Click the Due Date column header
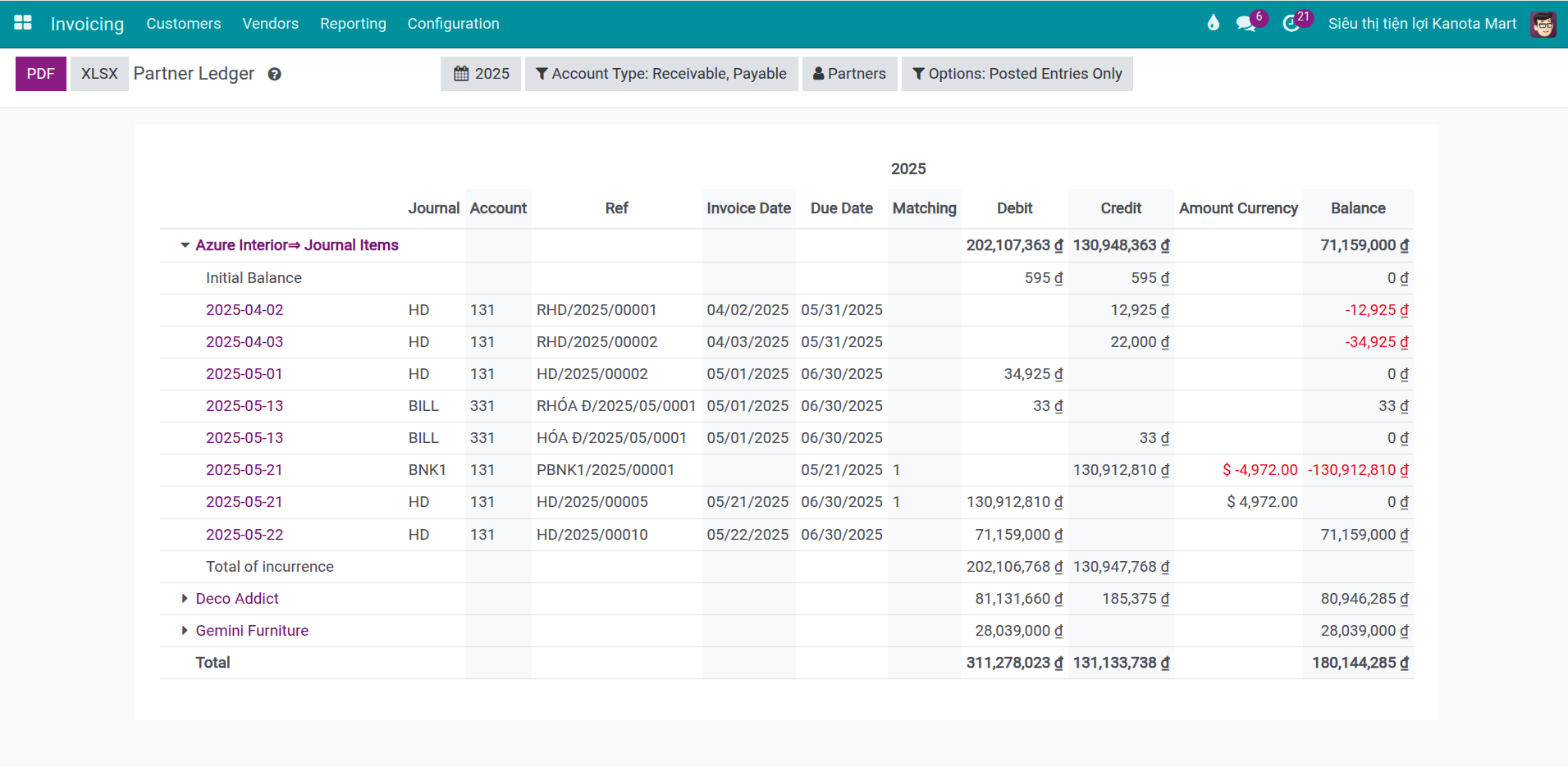The height and width of the screenshot is (767, 1568). [x=842, y=208]
